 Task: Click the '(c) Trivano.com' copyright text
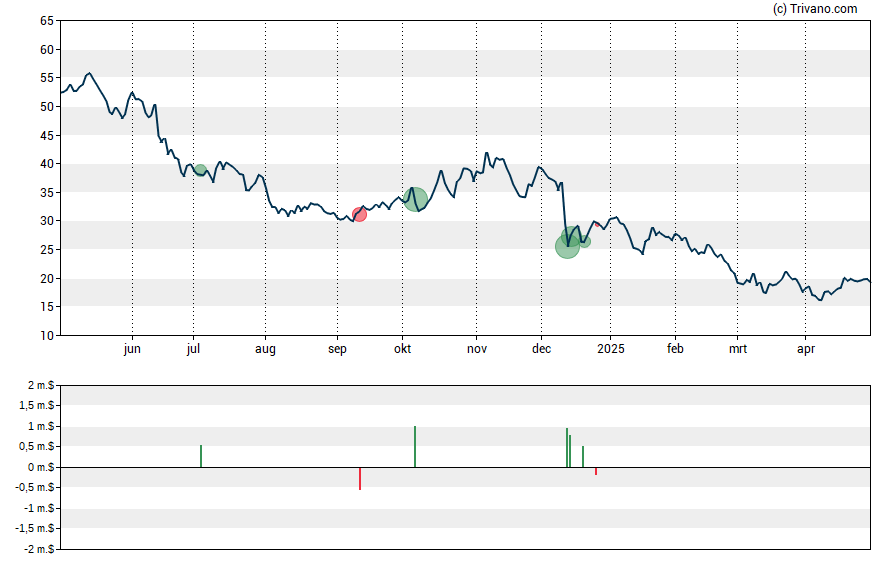(815, 8)
